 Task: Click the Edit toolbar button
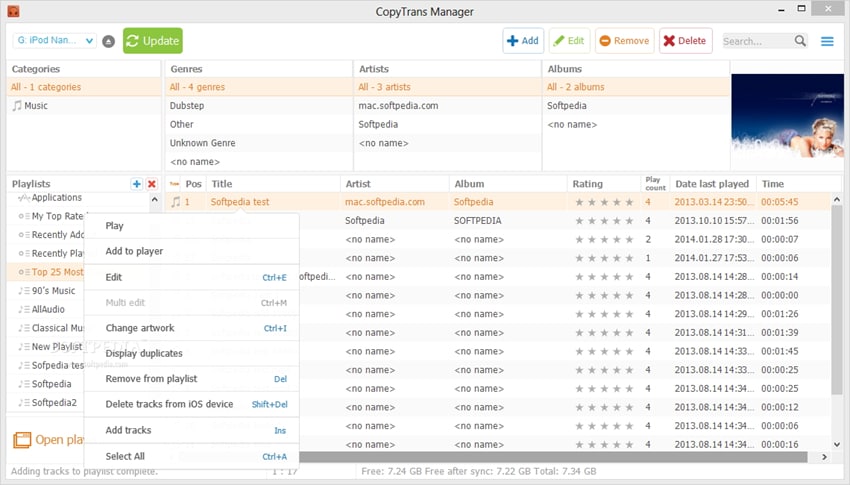(569, 41)
